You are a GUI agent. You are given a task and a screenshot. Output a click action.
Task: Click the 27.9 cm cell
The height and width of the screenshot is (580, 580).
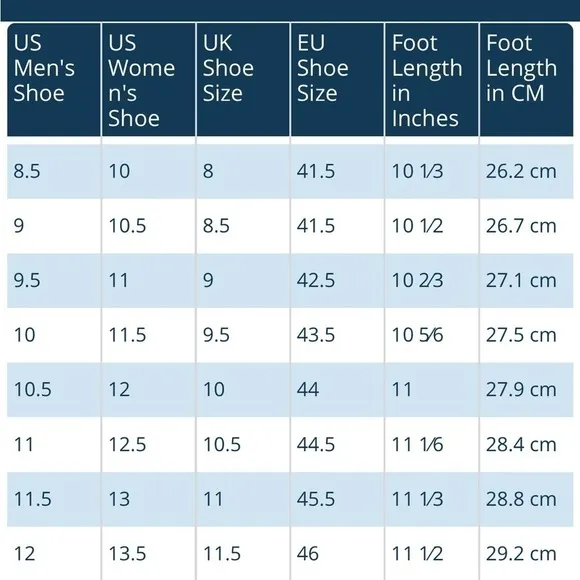coord(526,390)
